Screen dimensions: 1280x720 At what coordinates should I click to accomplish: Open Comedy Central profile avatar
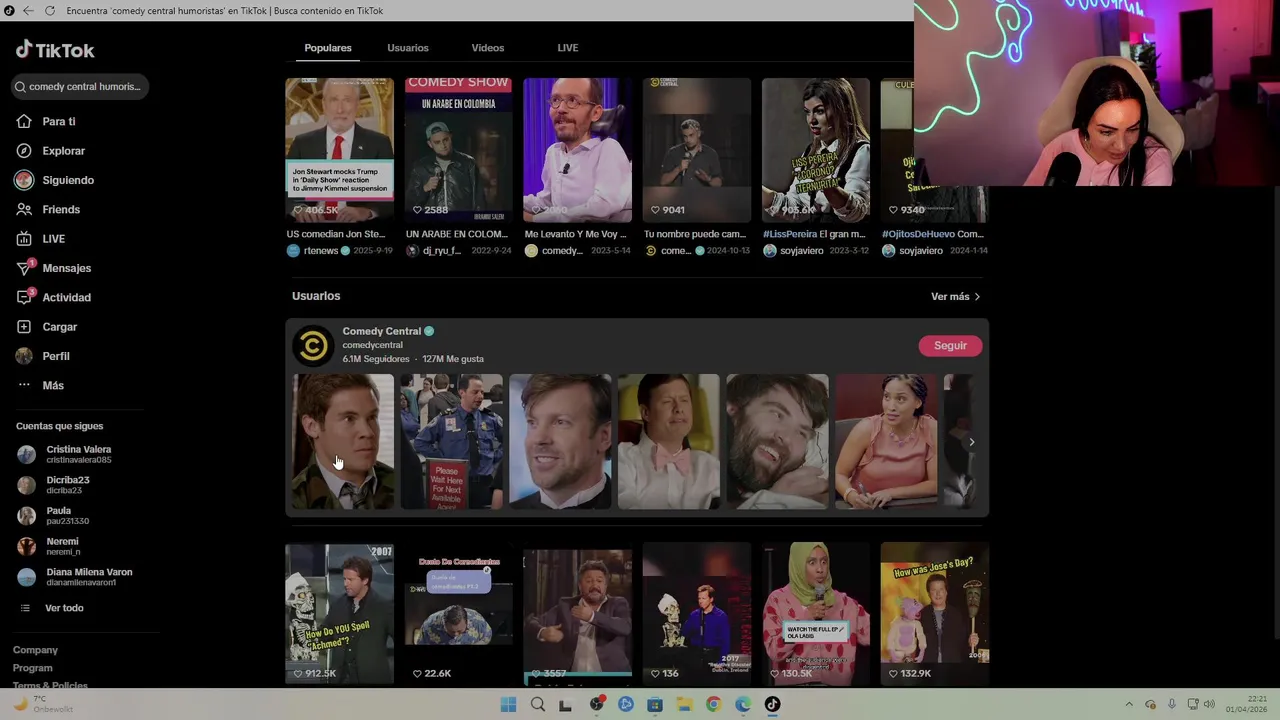313,345
